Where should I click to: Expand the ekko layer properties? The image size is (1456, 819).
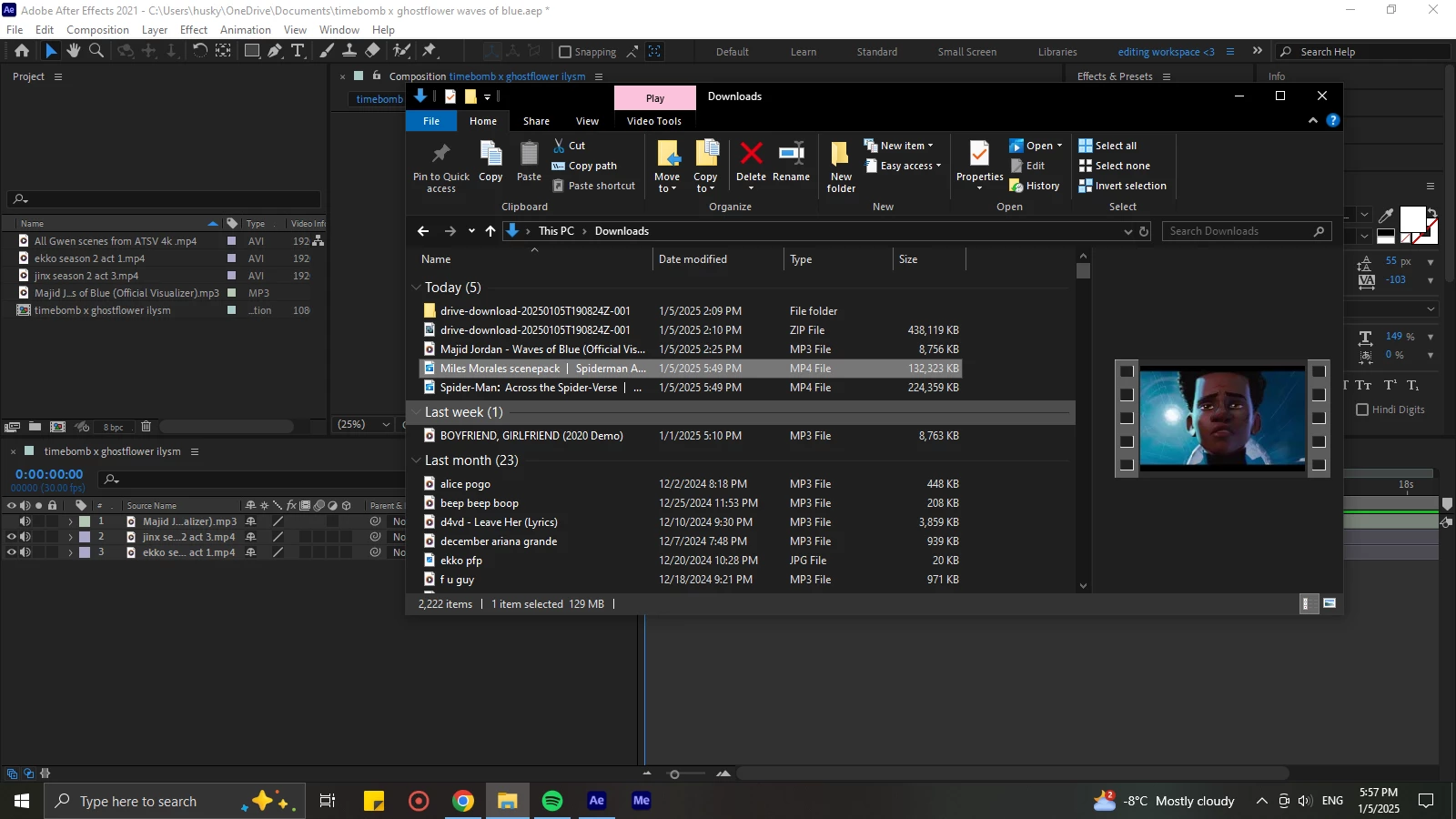click(x=70, y=552)
